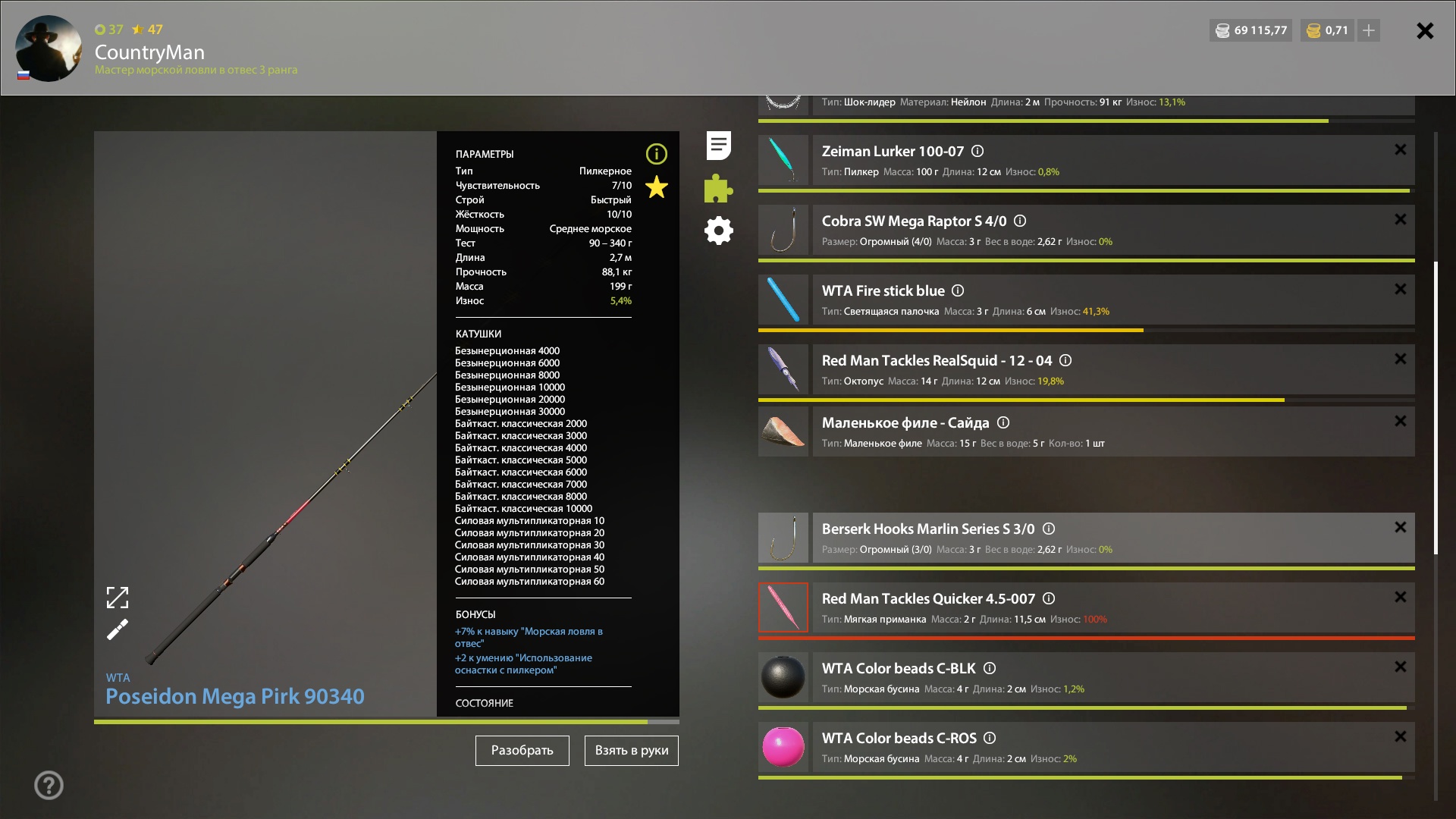The image size is (1456, 819).
Task: Open the rod info panel (circled i)
Action: [x=656, y=154]
